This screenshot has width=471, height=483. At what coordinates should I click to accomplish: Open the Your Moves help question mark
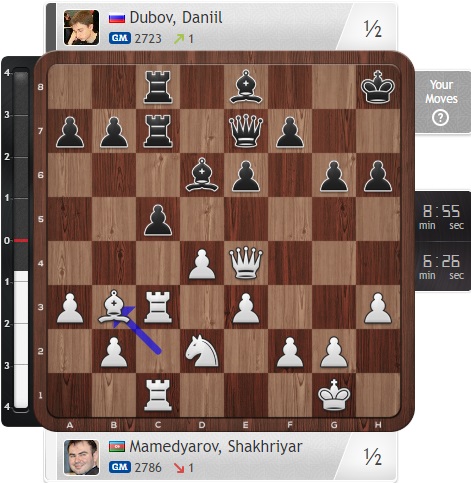[x=440, y=118]
